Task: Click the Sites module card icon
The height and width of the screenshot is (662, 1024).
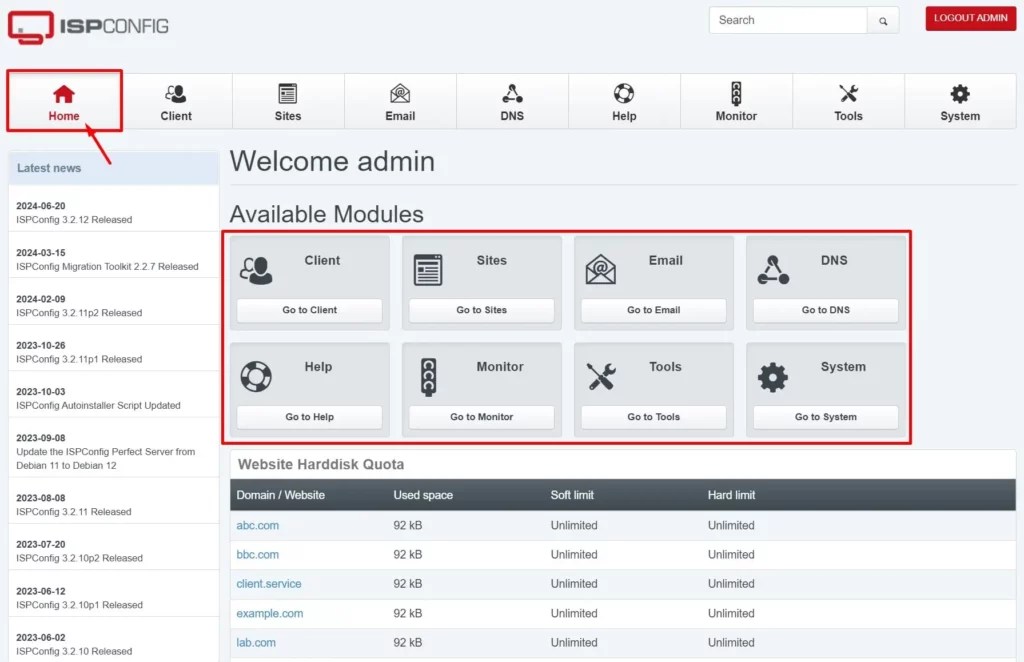Action: [x=428, y=270]
